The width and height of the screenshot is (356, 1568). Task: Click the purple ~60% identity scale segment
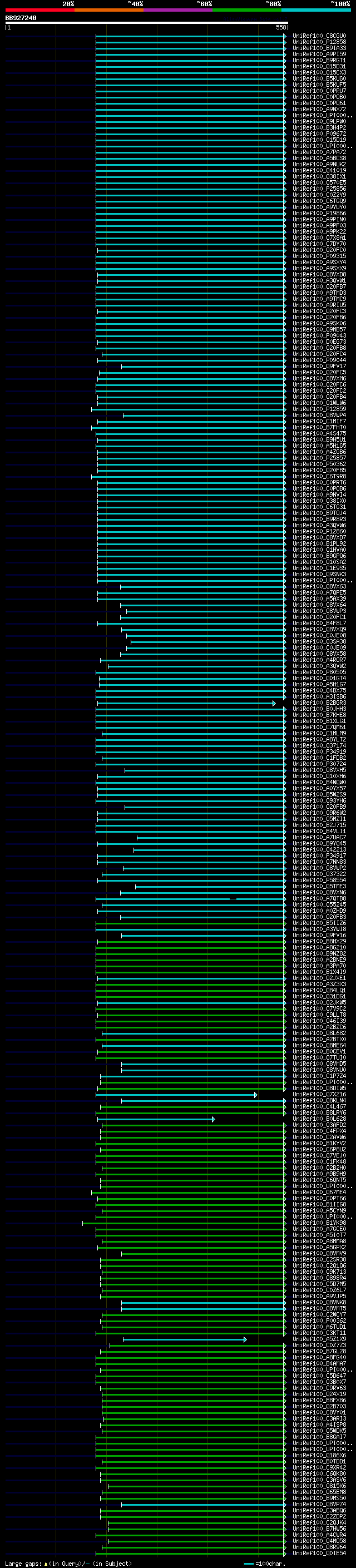[179, 10]
